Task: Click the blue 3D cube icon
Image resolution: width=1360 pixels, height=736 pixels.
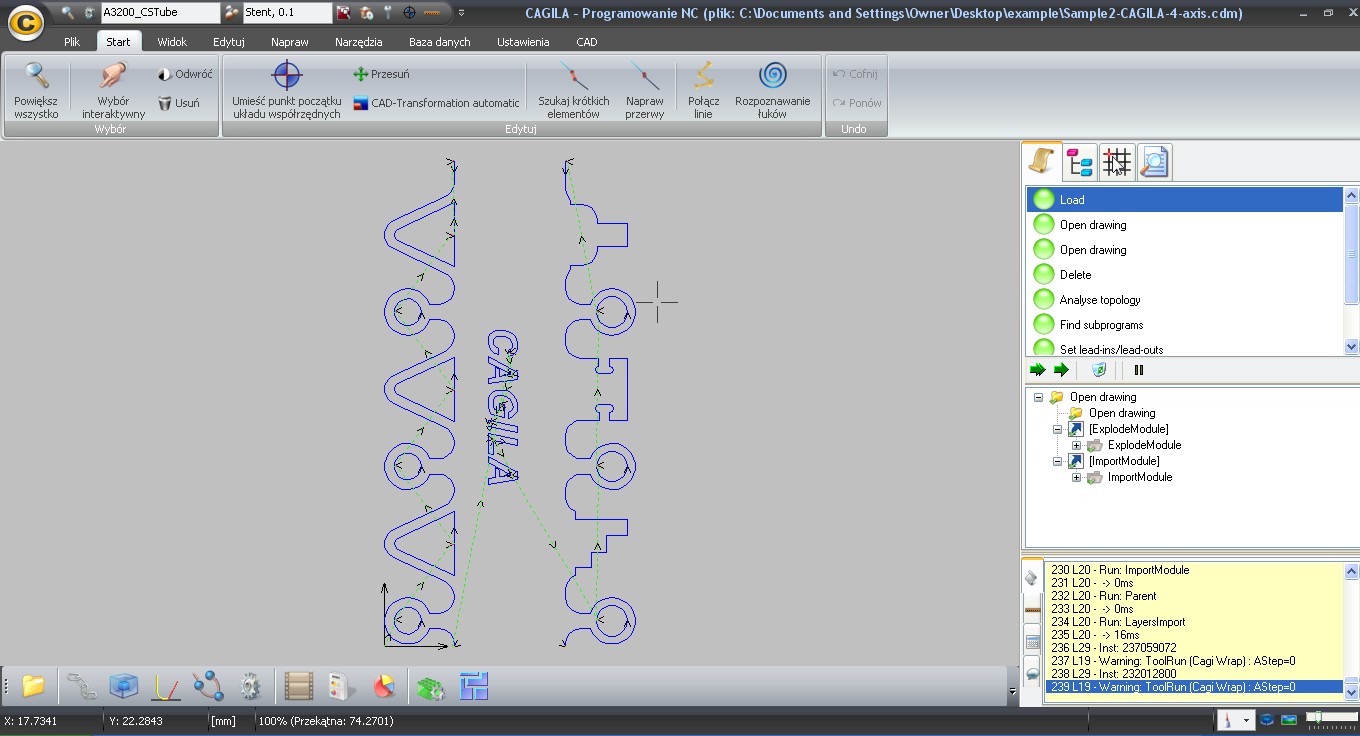Action: pyautogui.click(x=123, y=686)
